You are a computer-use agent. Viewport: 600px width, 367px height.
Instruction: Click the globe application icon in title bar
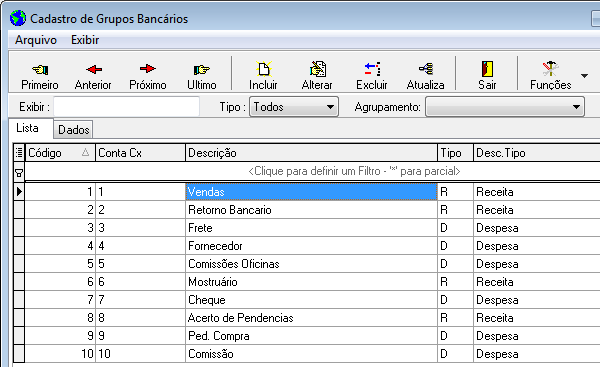pyautogui.click(x=18, y=18)
